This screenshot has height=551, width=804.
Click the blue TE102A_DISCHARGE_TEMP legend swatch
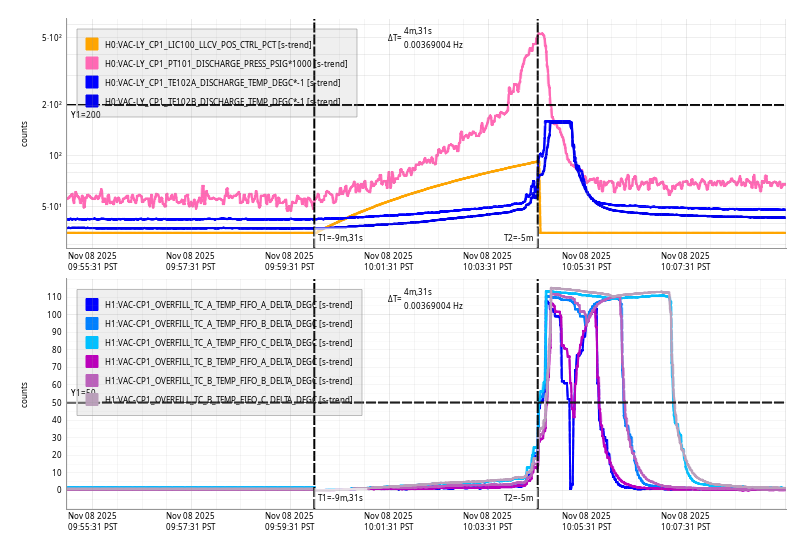[x=92, y=82]
